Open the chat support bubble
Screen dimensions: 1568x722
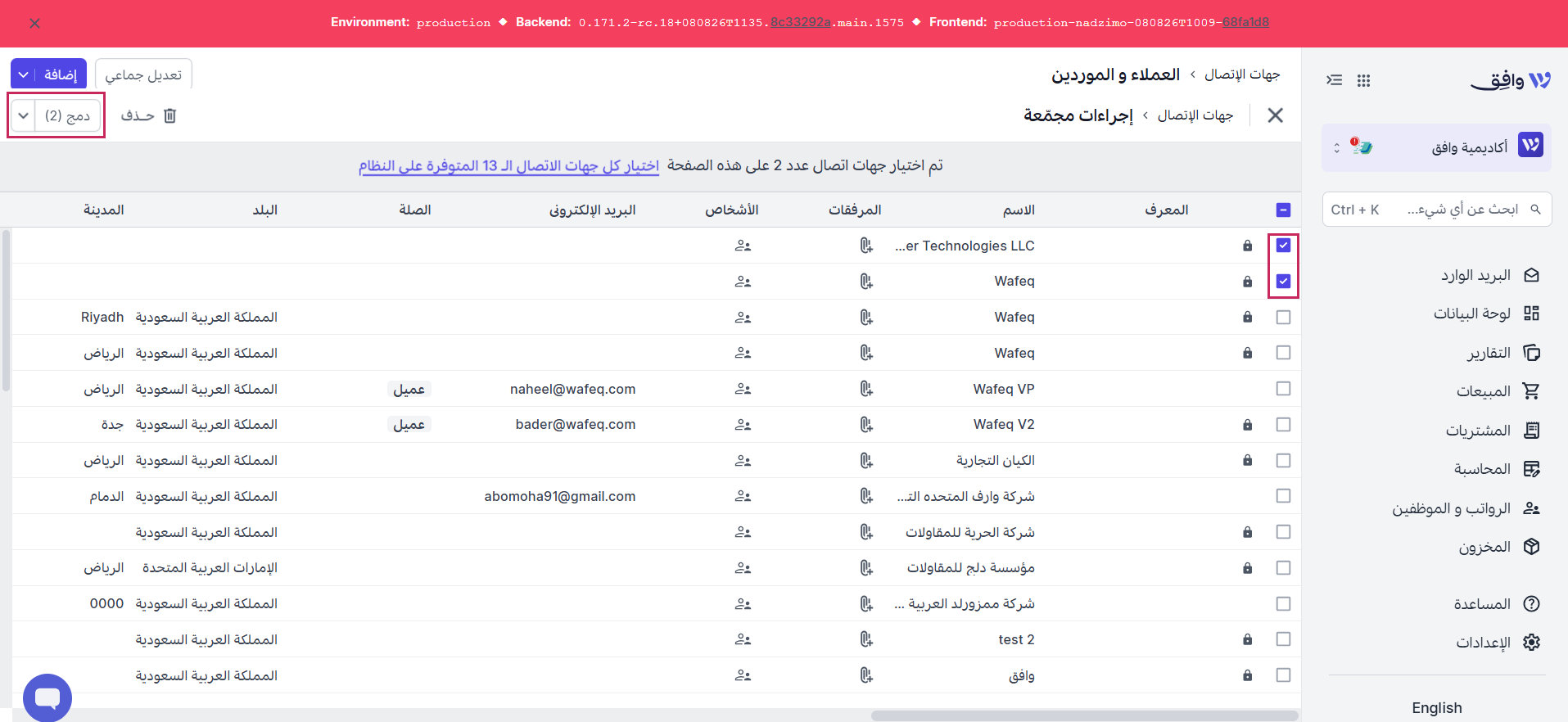coord(47,698)
